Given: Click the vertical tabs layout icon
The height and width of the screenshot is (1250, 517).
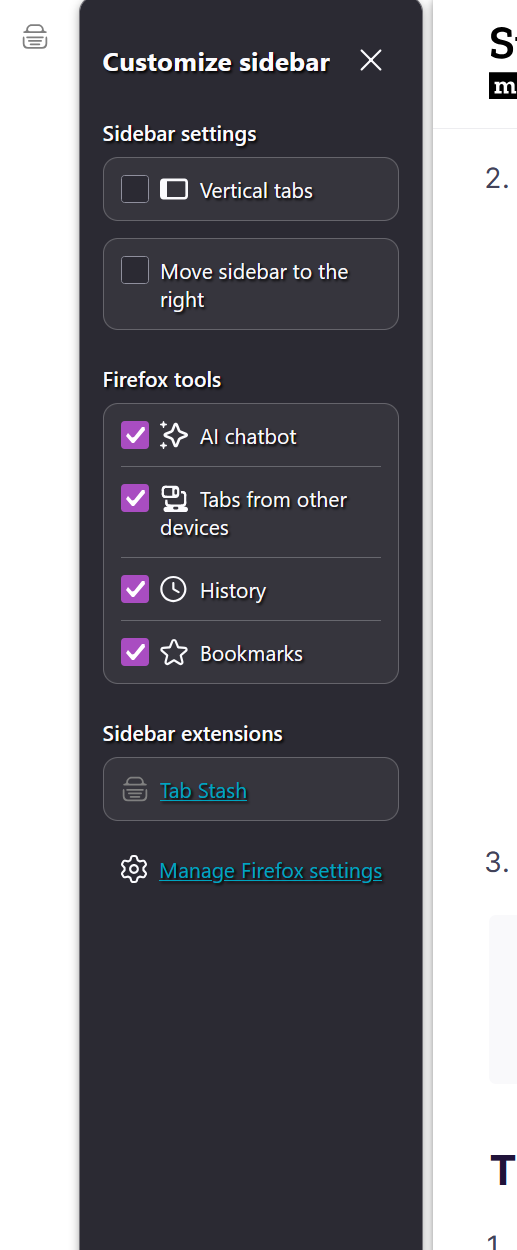Looking at the screenshot, I should pos(174,189).
